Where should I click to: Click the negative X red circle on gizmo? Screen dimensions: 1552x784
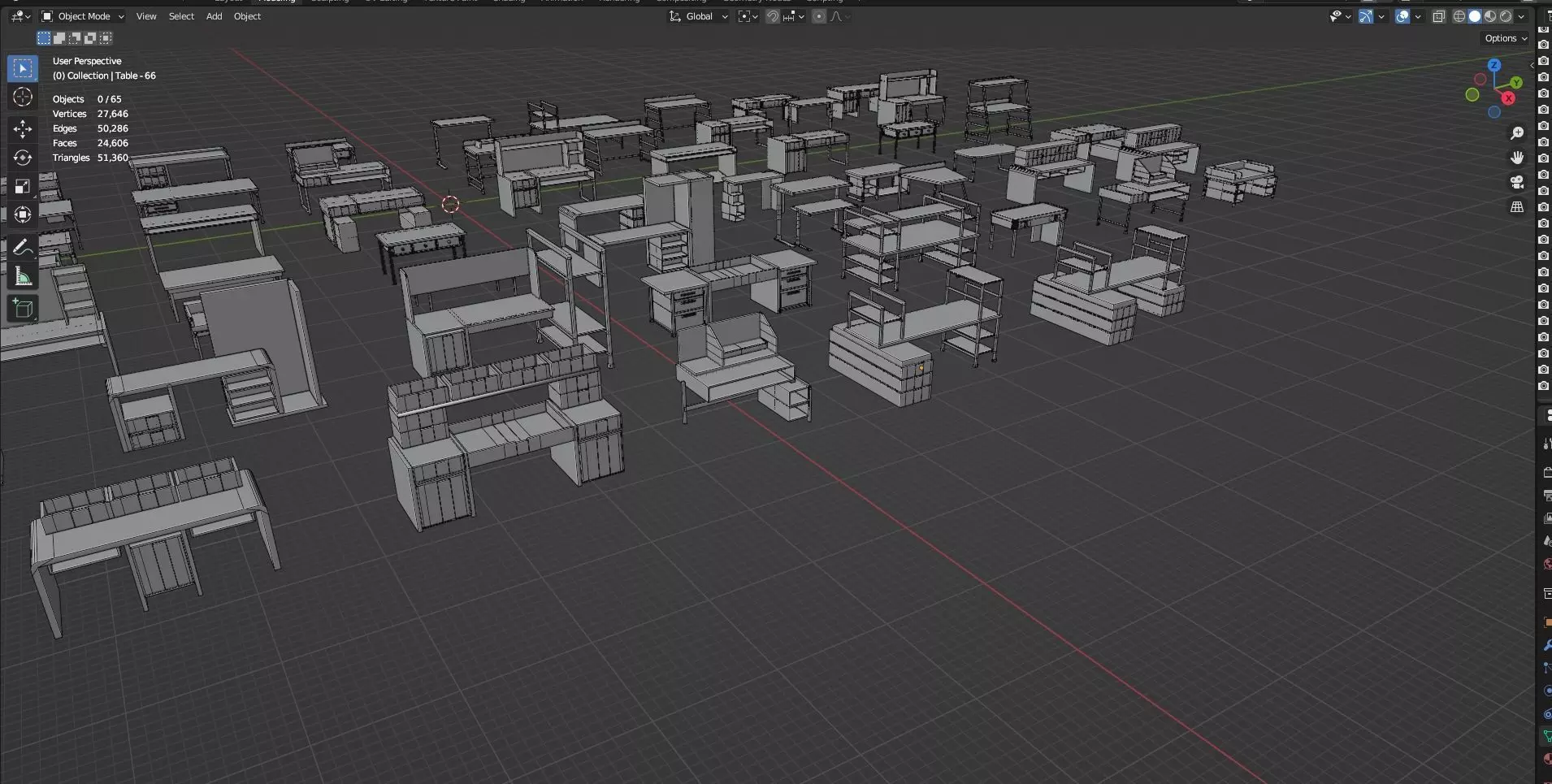point(1480,79)
